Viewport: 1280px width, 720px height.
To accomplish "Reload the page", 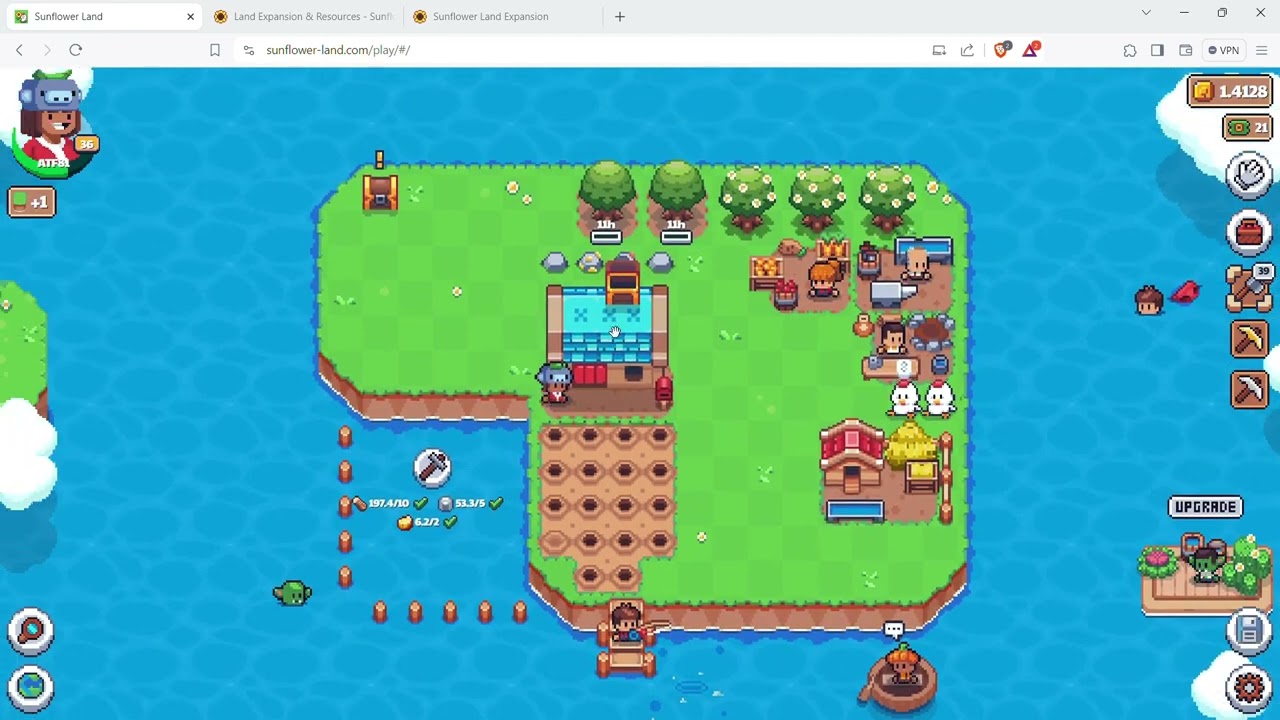I will coord(75,50).
